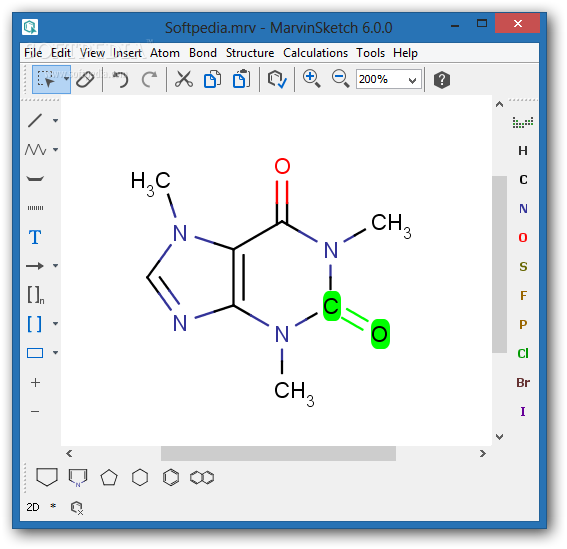567x549 pixels.
Task: Select the rectangle selection tool
Action: [46, 79]
